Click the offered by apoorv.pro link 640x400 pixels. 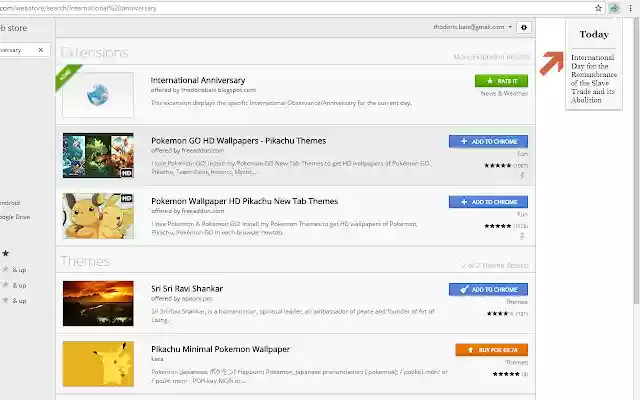point(182,298)
